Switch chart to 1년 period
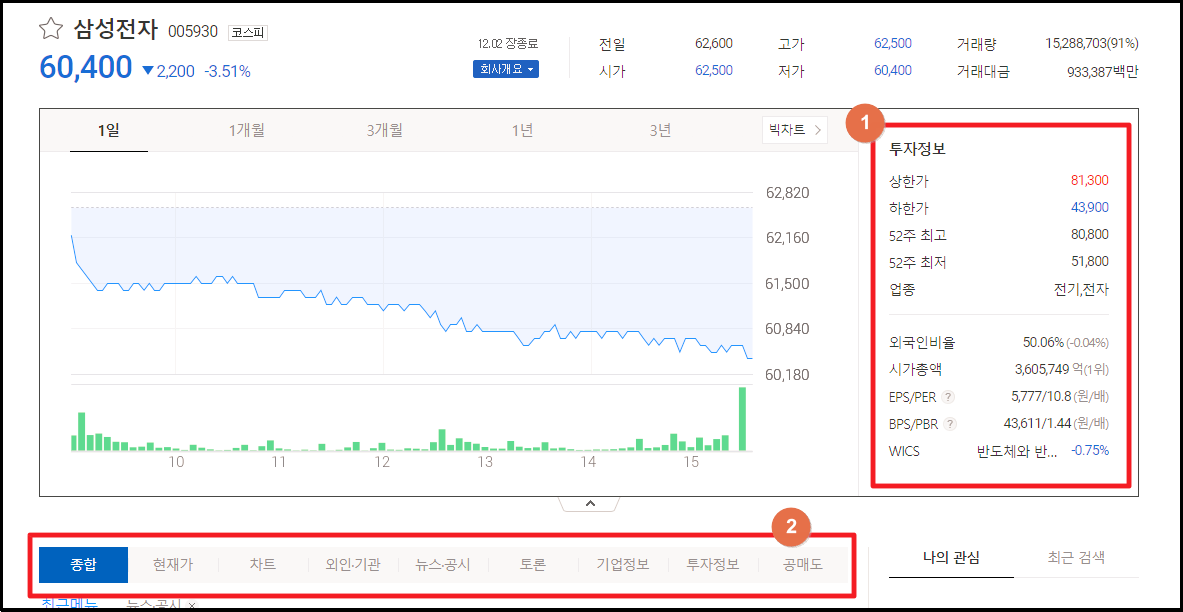1183x612 pixels. [x=522, y=131]
